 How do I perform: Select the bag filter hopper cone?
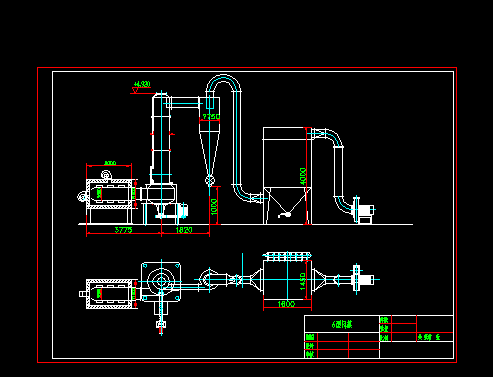(287, 200)
